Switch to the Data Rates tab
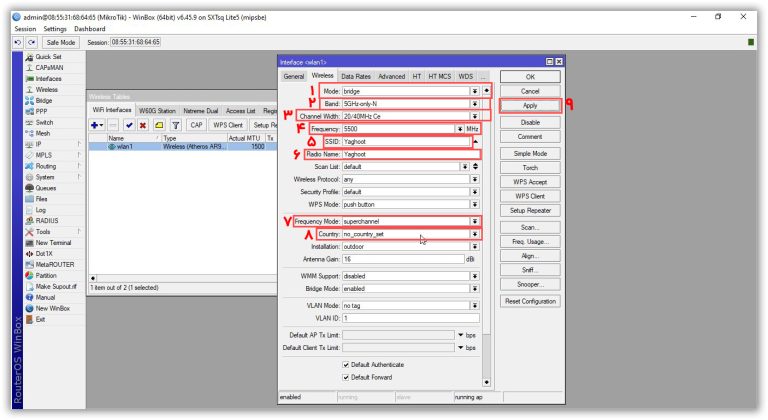The height and width of the screenshot is (420, 768). coord(355,76)
